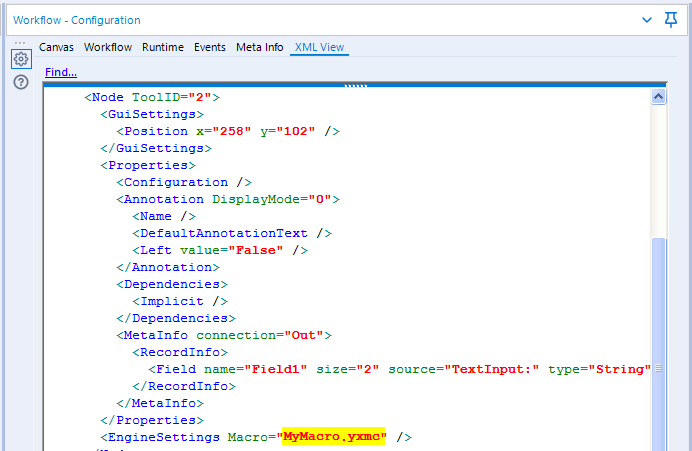The image size is (692, 451).
Task: Open the configuration gear icon
Action: [21, 59]
